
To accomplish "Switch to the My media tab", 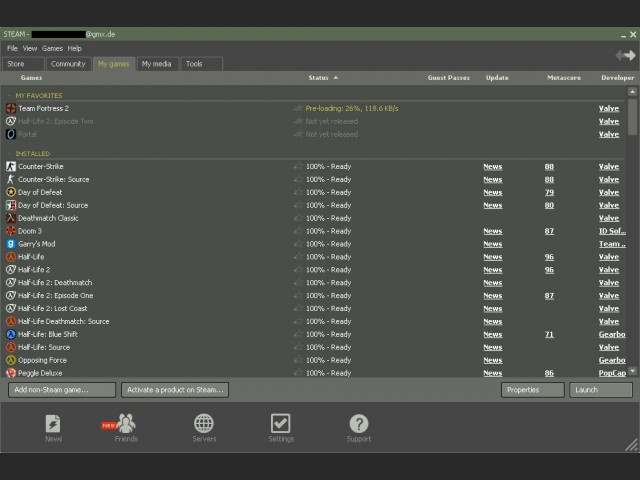I will (158, 64).
